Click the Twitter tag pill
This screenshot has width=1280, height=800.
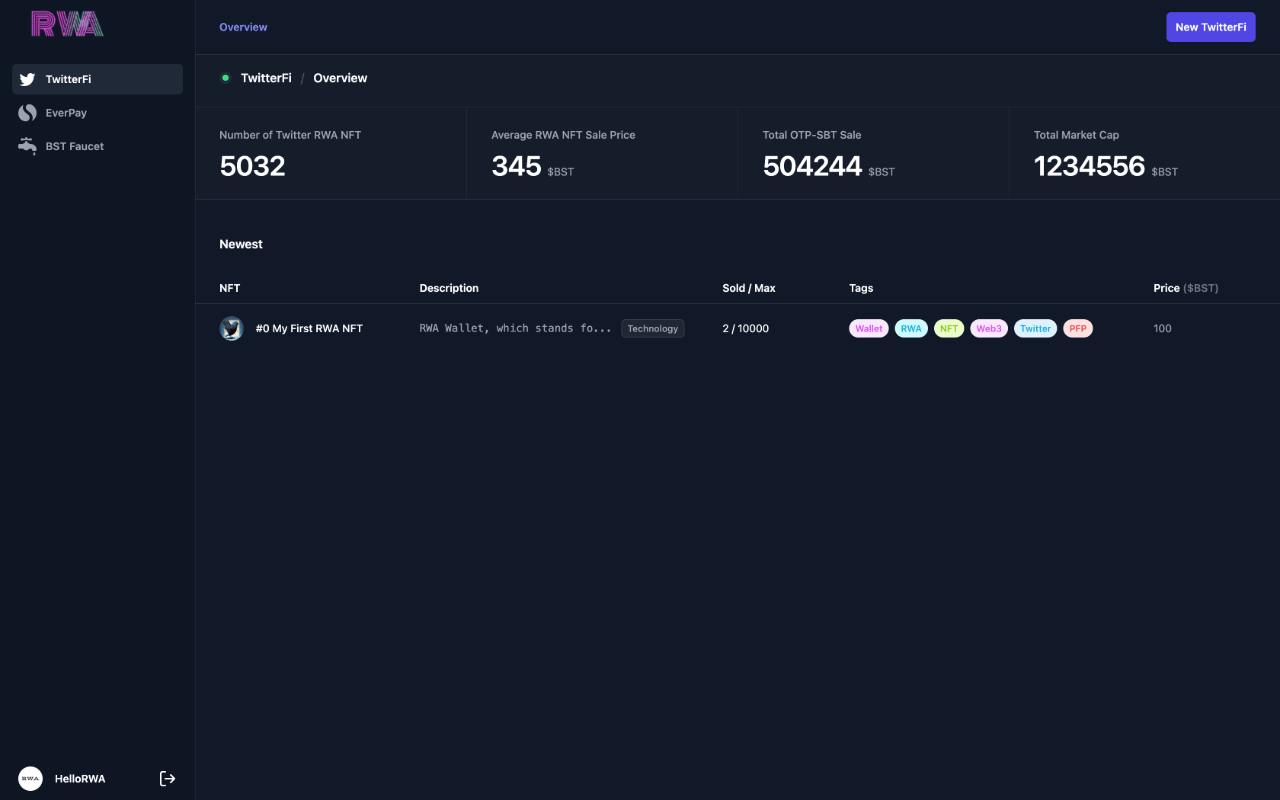pyautogui.click(x=1035, y=328)
